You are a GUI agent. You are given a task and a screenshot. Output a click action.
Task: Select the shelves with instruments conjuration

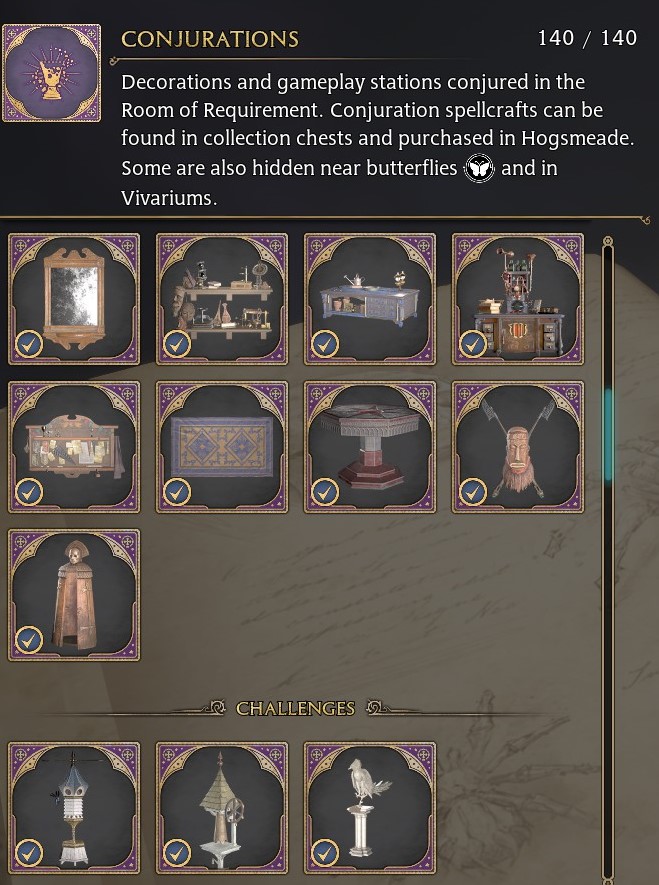222,299
